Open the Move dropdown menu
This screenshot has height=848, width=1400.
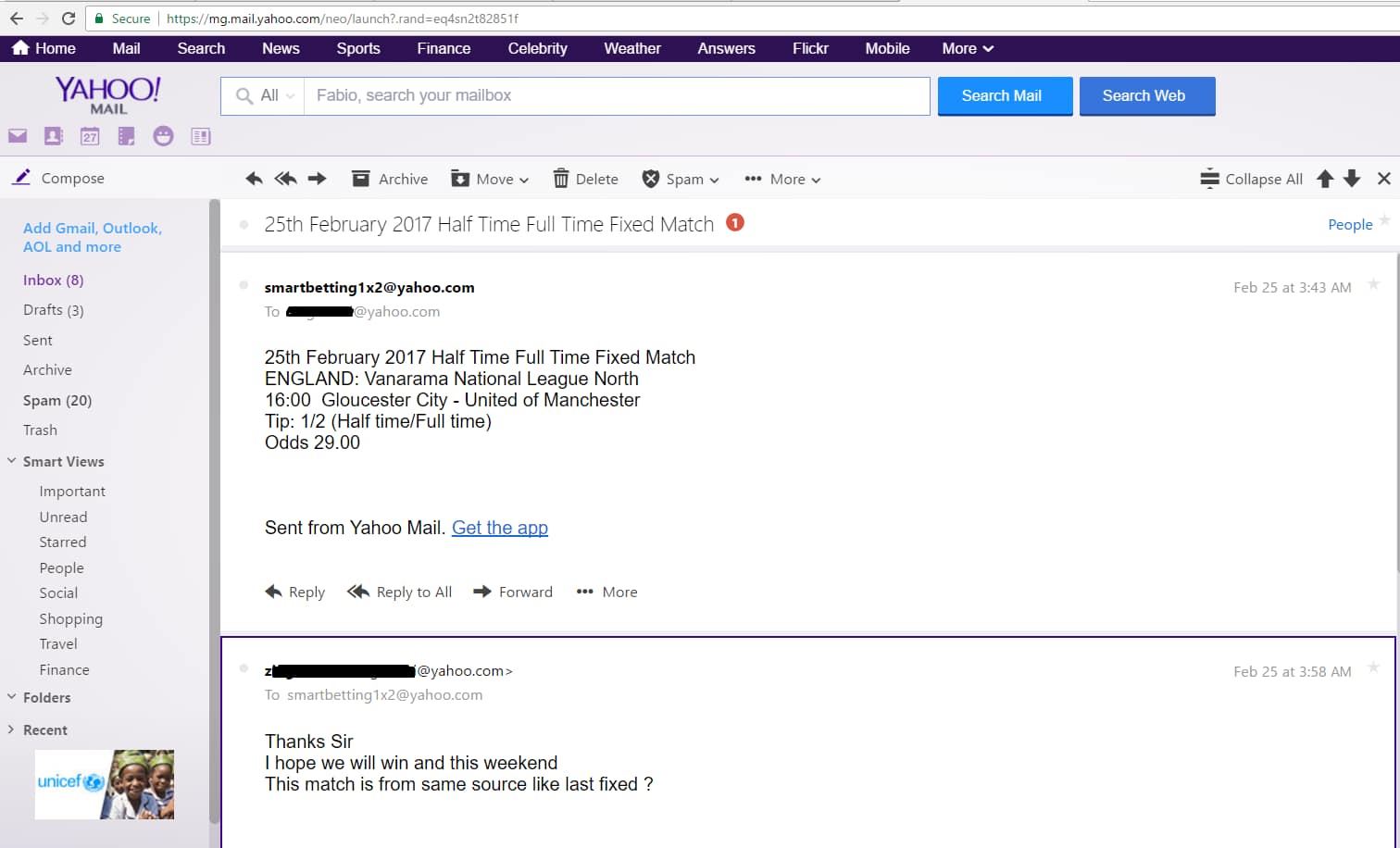[490, 179]
